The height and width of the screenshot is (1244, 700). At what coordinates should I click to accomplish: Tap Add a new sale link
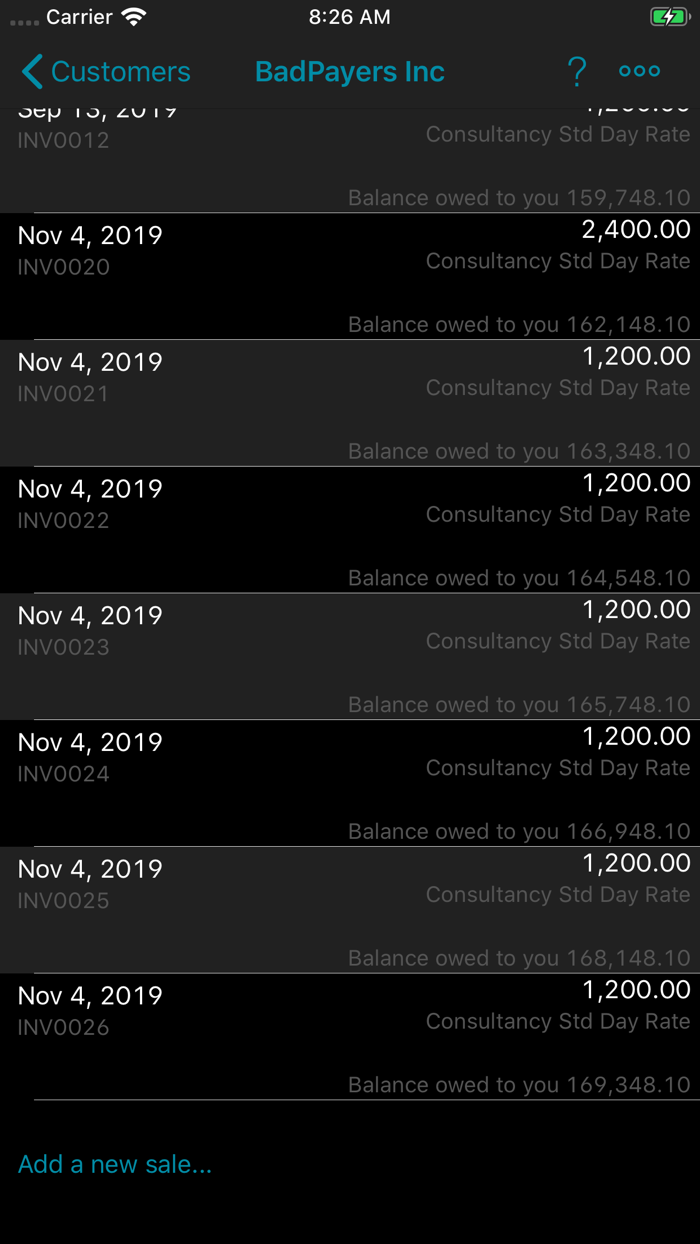point(115,1164)
